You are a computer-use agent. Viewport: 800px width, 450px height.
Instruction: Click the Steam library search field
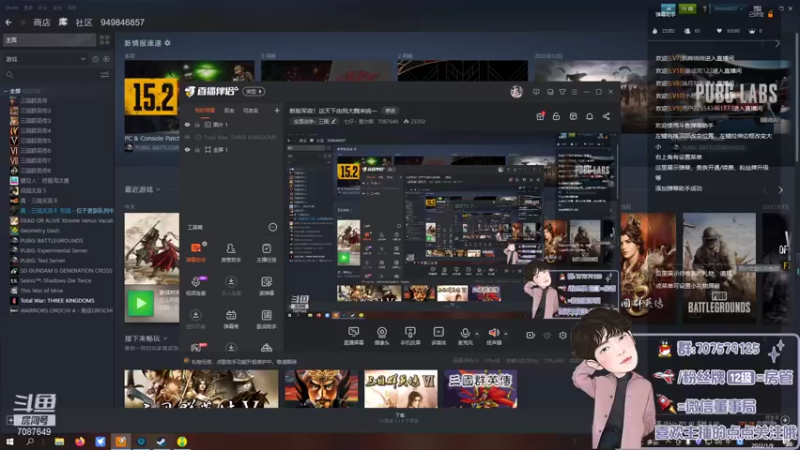51,75
